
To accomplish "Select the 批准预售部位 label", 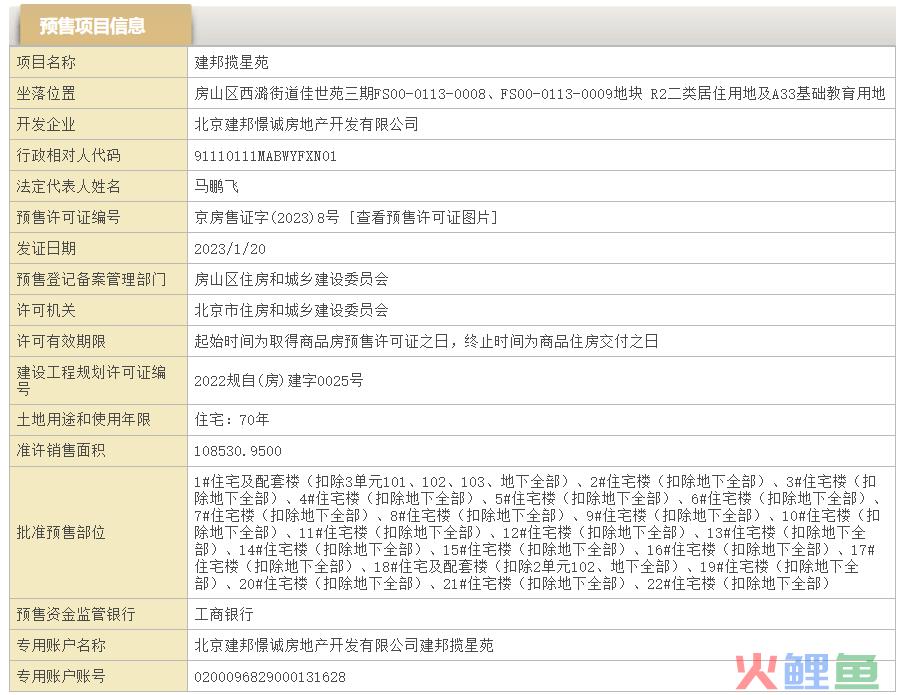I will (x=61, y=533).
